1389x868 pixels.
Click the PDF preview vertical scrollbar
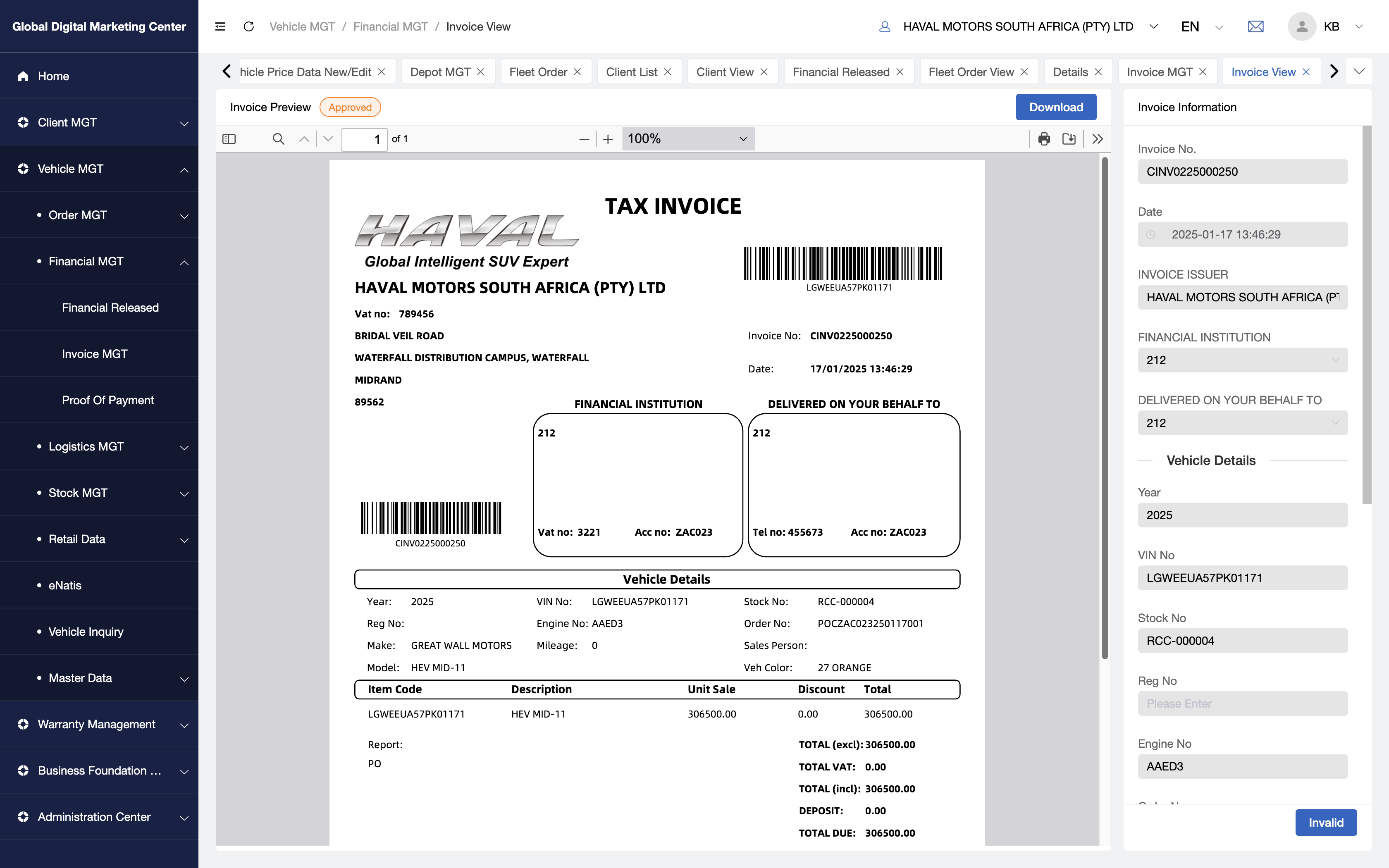pos(1104,408)
